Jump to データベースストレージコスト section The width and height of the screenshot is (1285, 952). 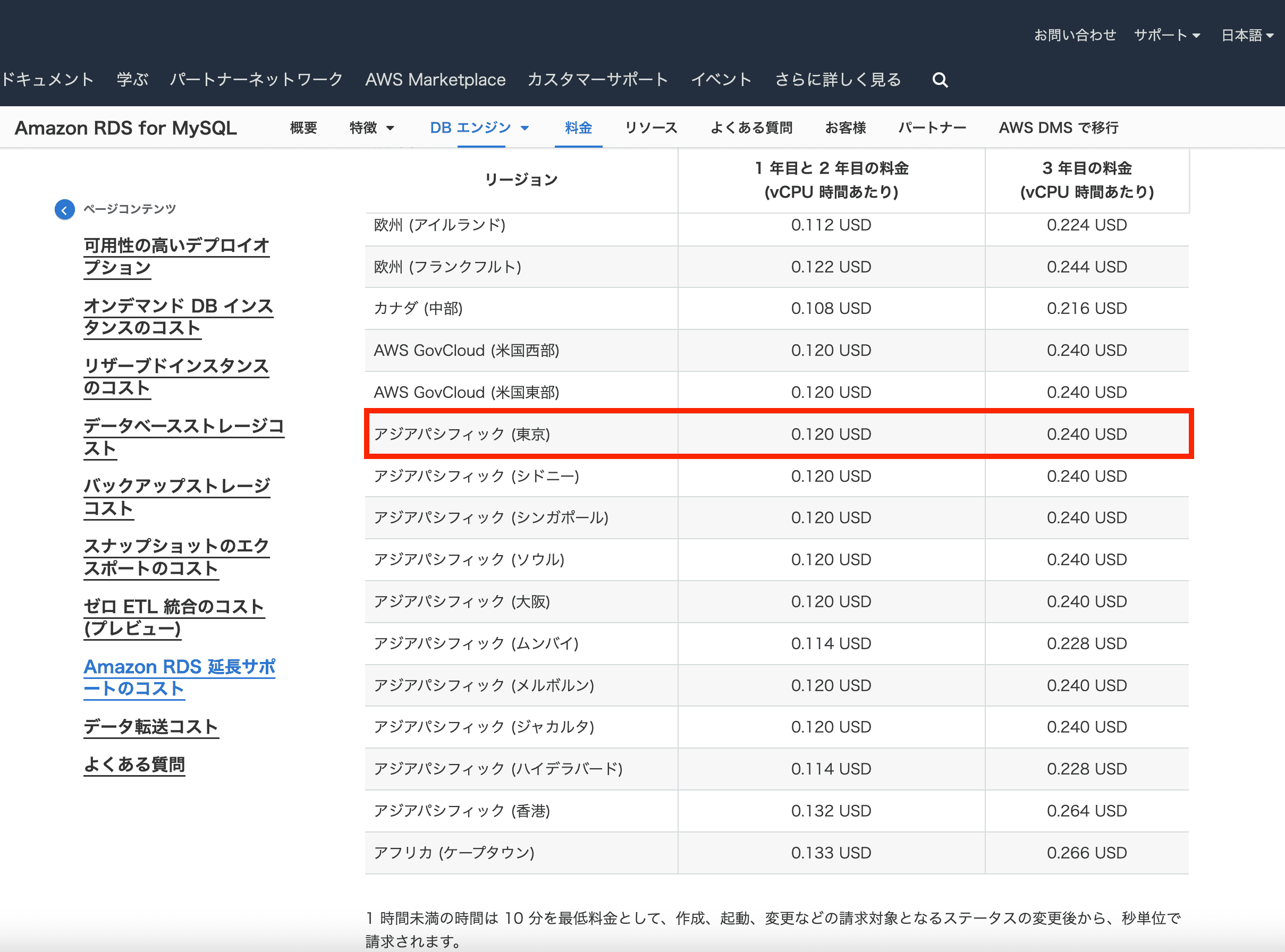tap(184, 437)
